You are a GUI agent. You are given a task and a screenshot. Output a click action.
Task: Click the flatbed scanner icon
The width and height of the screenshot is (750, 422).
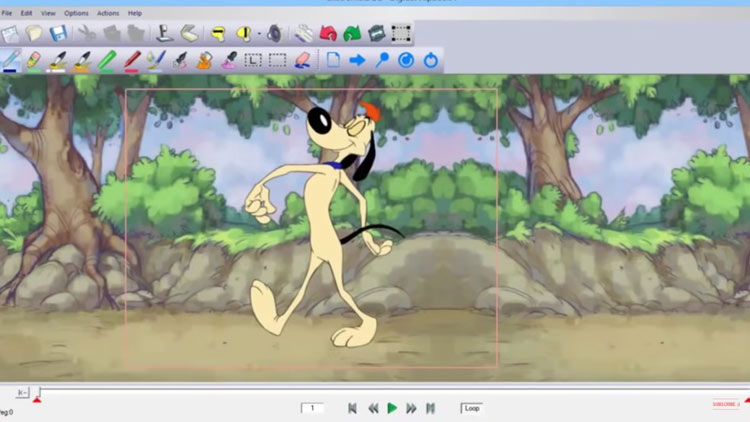(x=189, y=33)
